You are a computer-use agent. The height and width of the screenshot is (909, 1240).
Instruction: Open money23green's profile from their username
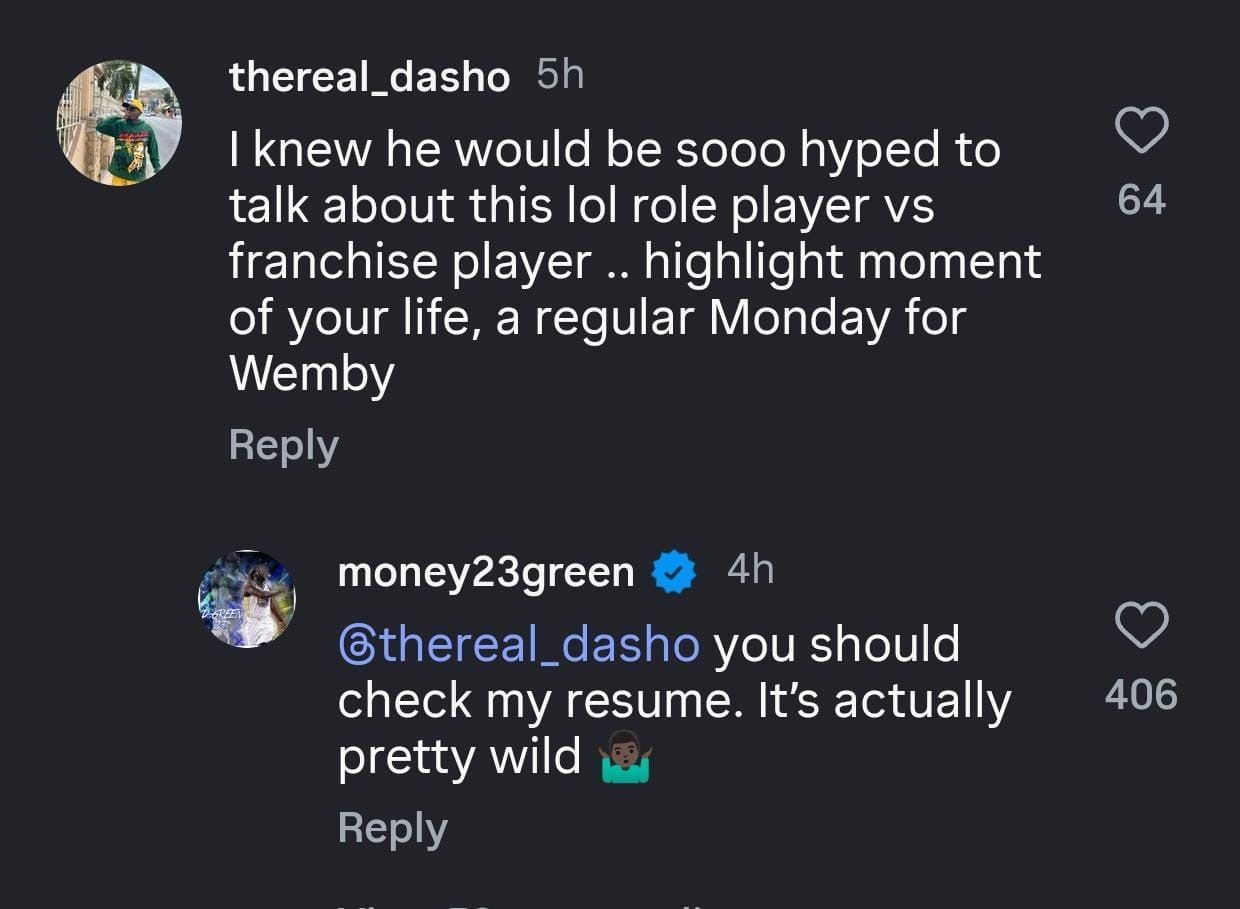click(487, 571)
